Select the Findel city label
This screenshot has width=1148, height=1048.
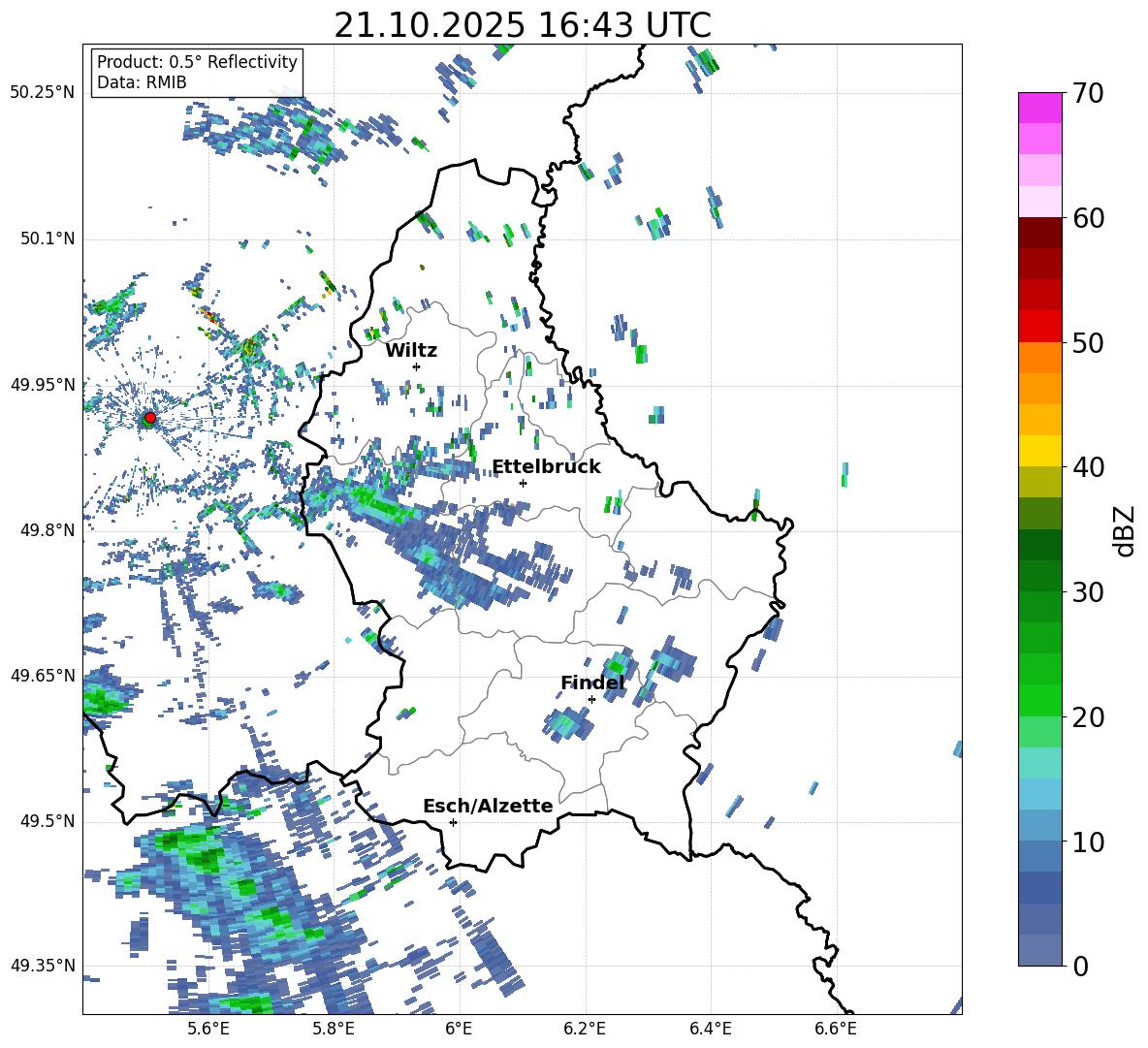(592, 683)
